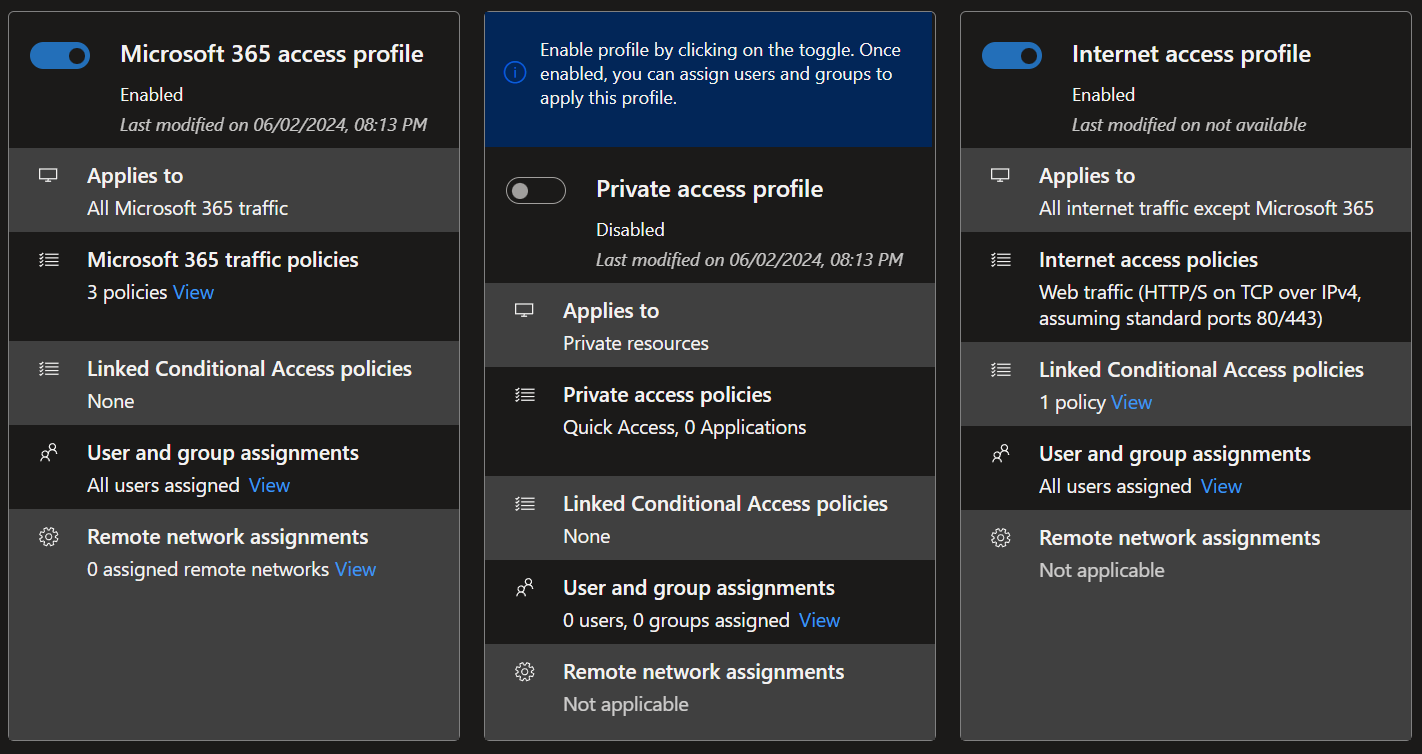
Task: Click users icon beside 0 users, 0 groups assigned
Action: [524, 588]
